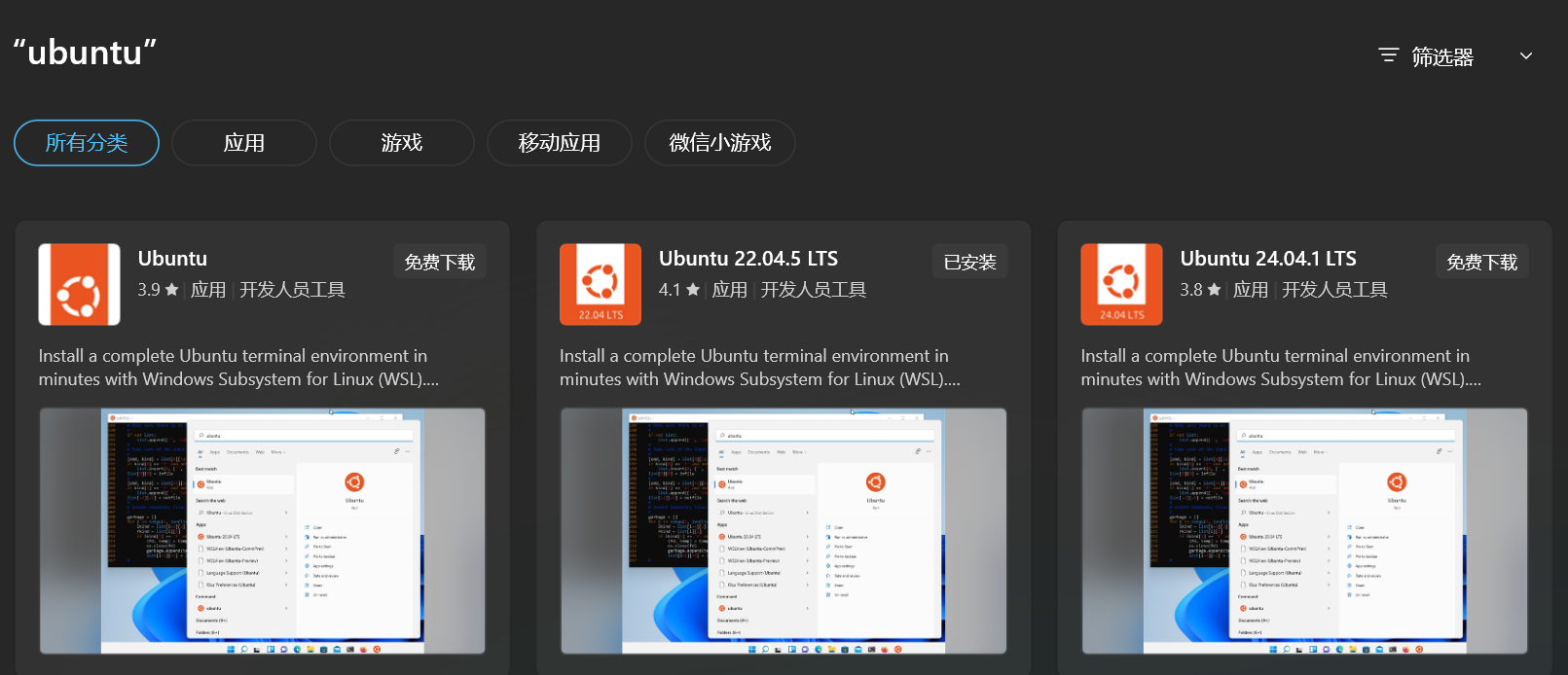Click 开发人员工具 on the Ubuntu 22.04.5 card
The height and width of the screenshot is (675, 1568).
point(814,290)
